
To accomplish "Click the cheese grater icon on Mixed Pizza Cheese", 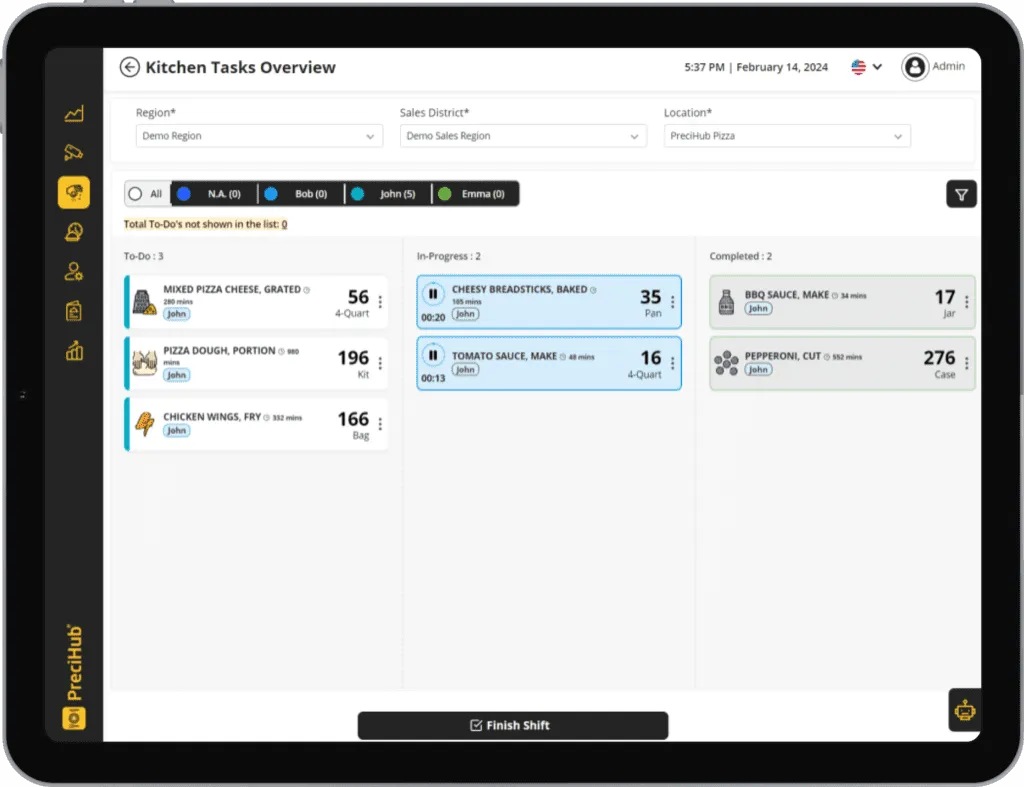I will pyautogui.click(x=144, y=302).
